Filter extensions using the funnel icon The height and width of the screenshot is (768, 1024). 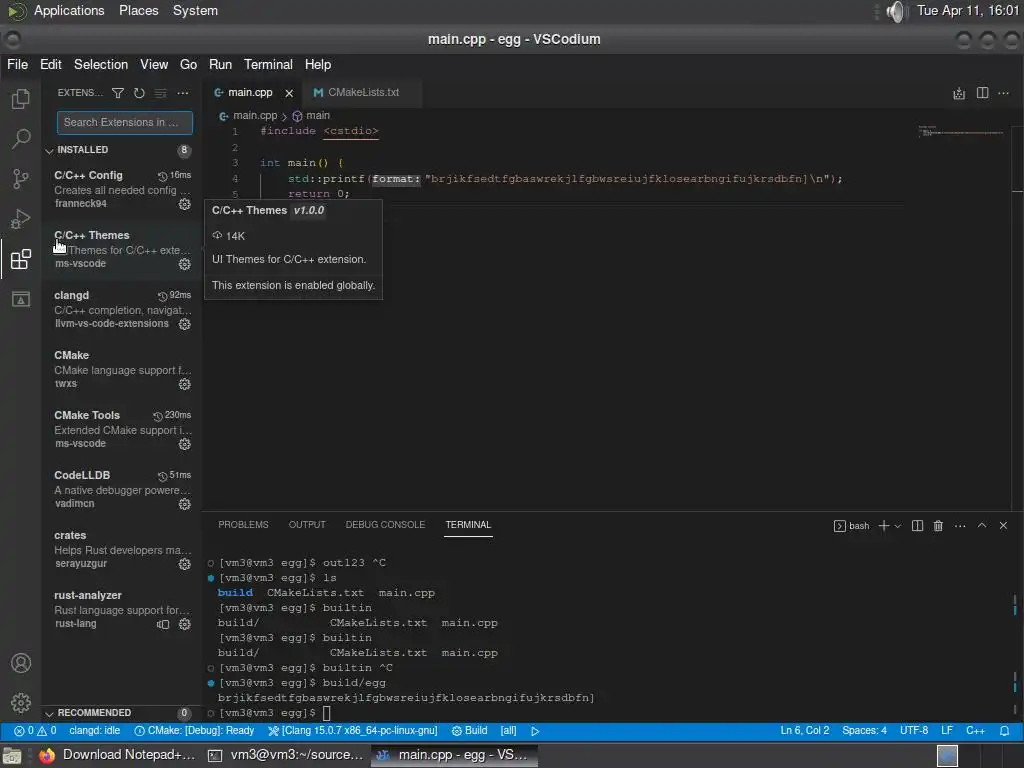118,93
